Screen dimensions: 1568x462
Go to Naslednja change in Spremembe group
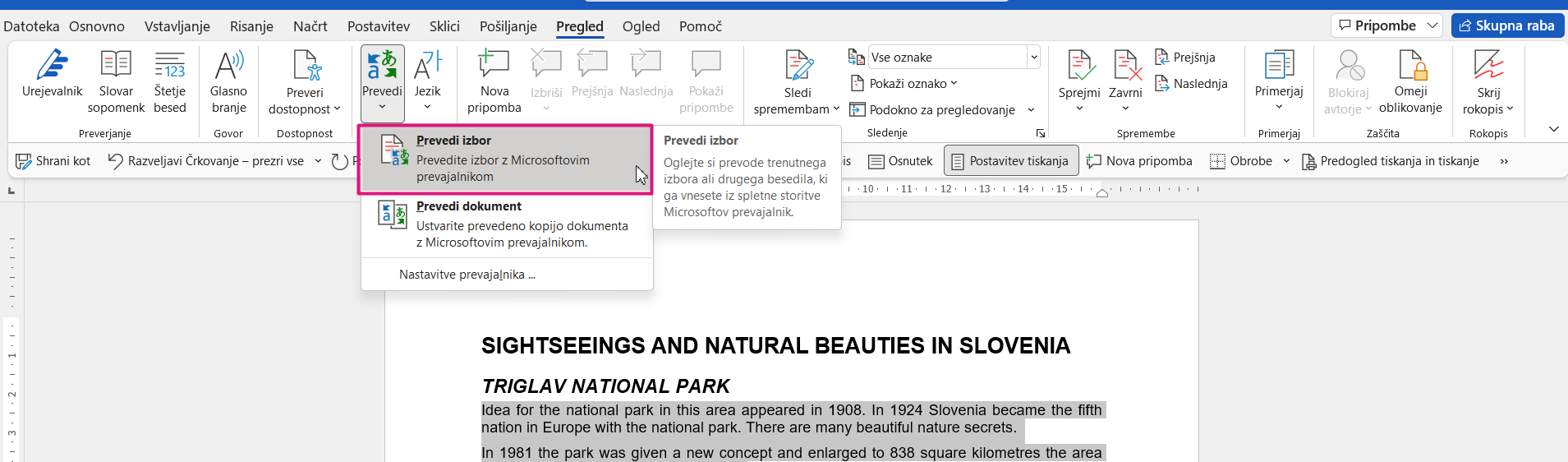tap(1191, 84)
